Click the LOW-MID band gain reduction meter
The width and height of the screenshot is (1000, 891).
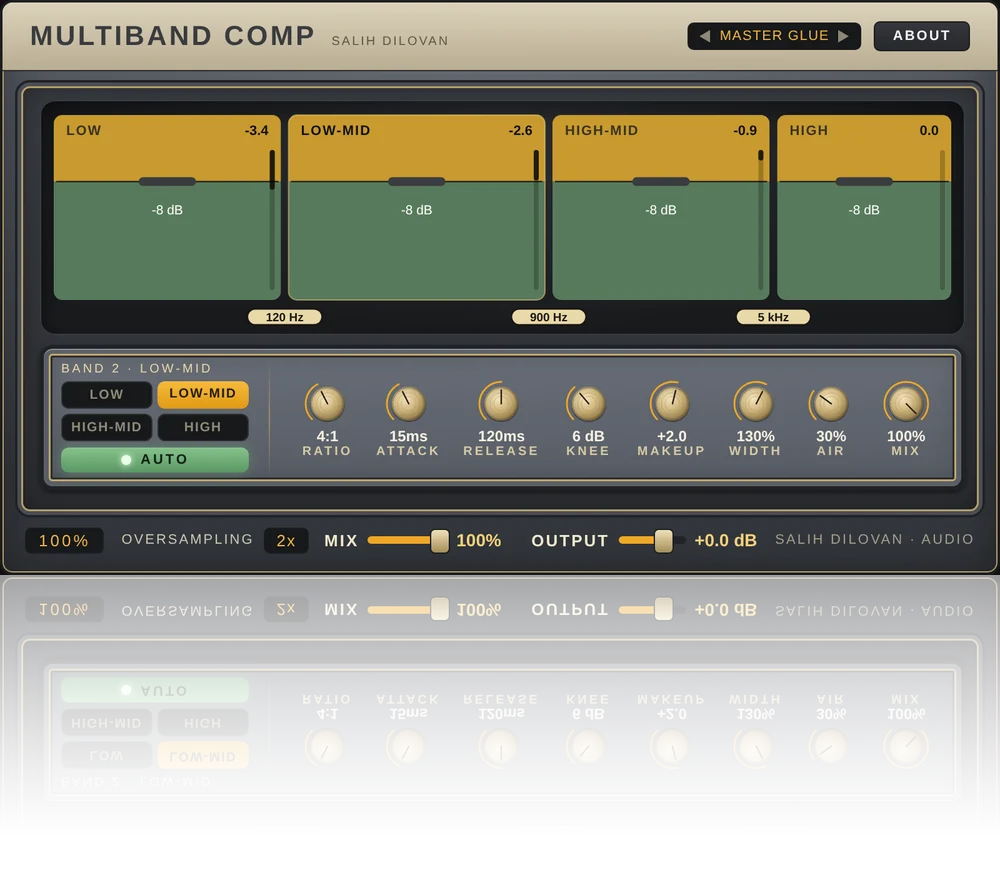(536, 220)
